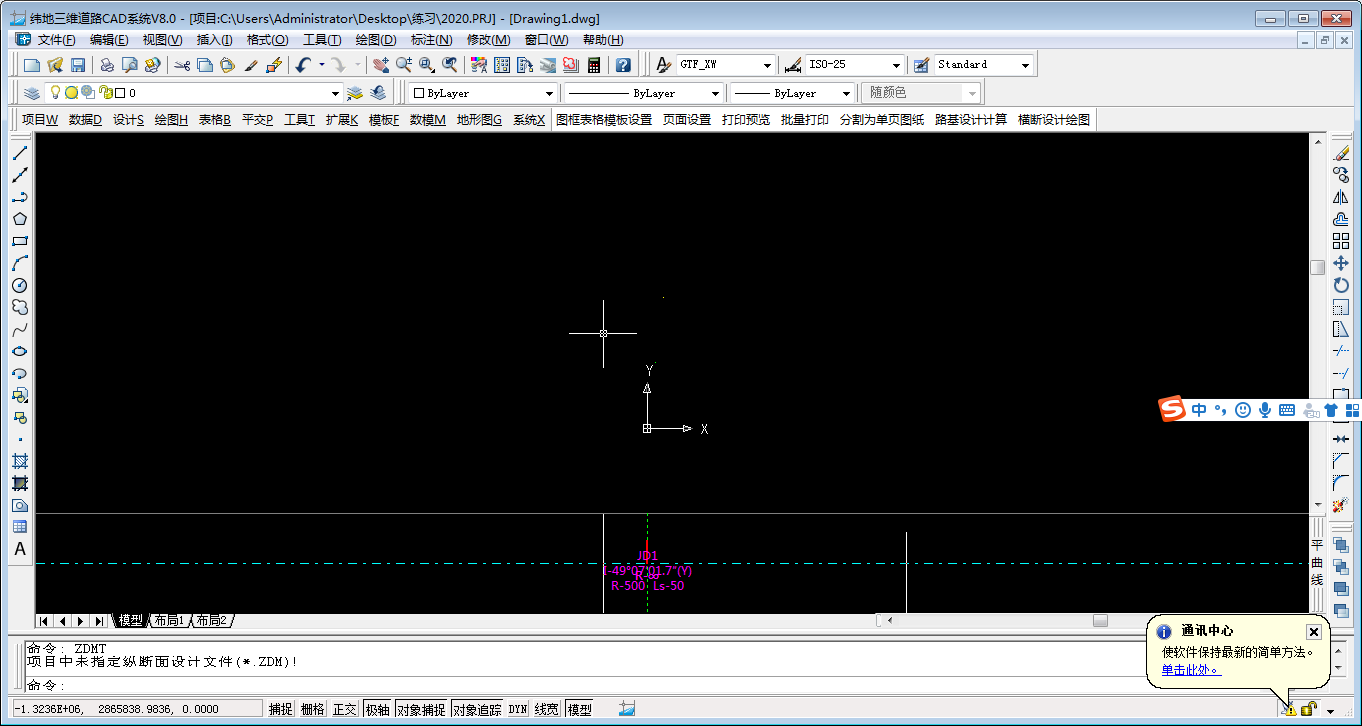Viewport: 1362px width, 726px height.
Task: Open the ByLayer color dropdown
Action: point(549,93)
